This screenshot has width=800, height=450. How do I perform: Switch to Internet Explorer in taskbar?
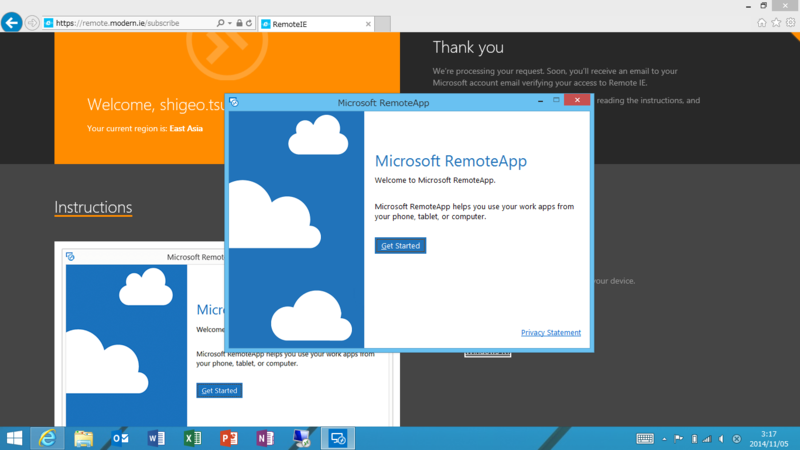[x=47, y=438]
